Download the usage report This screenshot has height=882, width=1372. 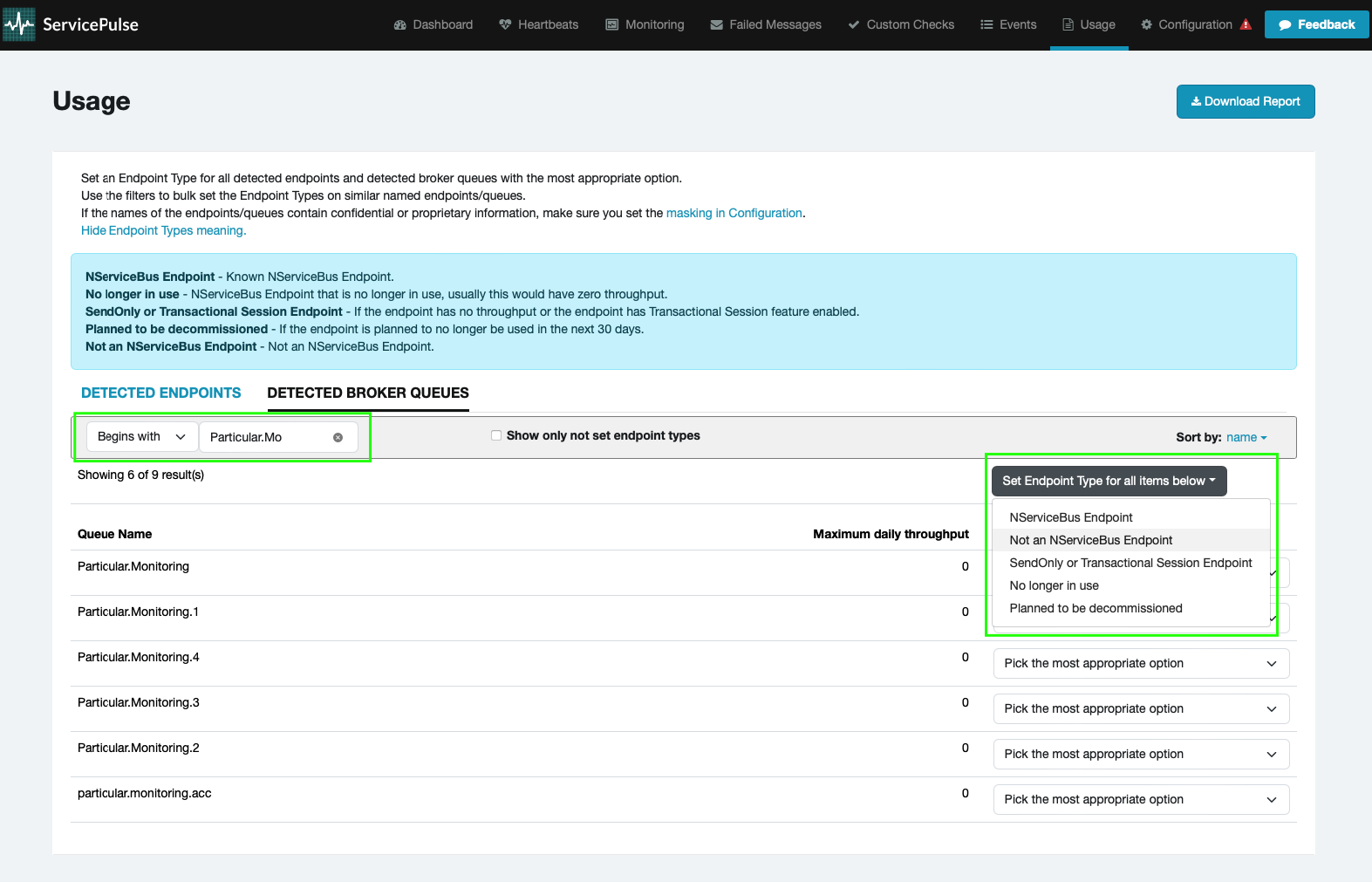tap(1246, 101)
